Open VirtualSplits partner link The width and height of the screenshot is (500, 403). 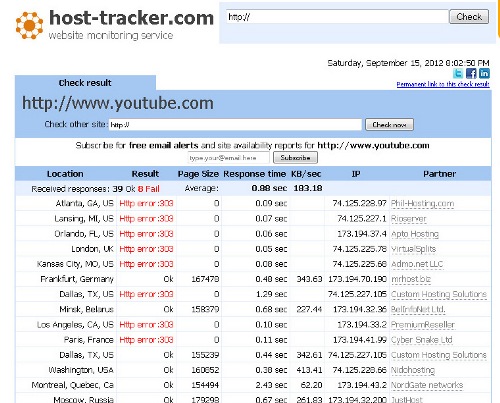(x=413, y=249)
